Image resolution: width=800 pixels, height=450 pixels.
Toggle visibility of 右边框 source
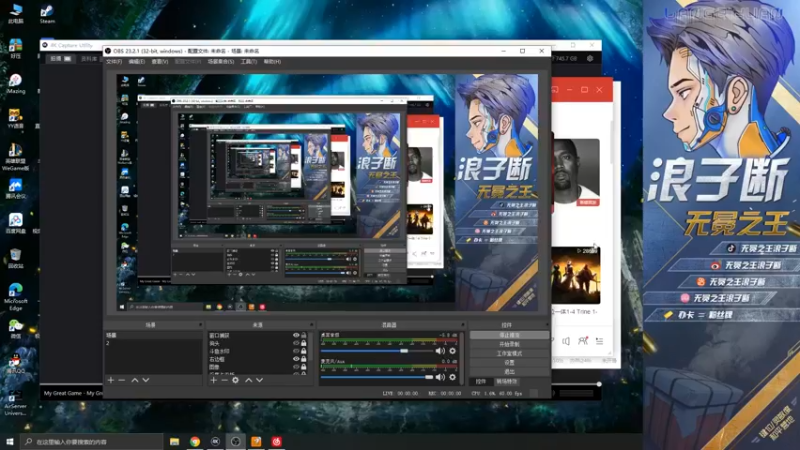[x=296, y=359]
